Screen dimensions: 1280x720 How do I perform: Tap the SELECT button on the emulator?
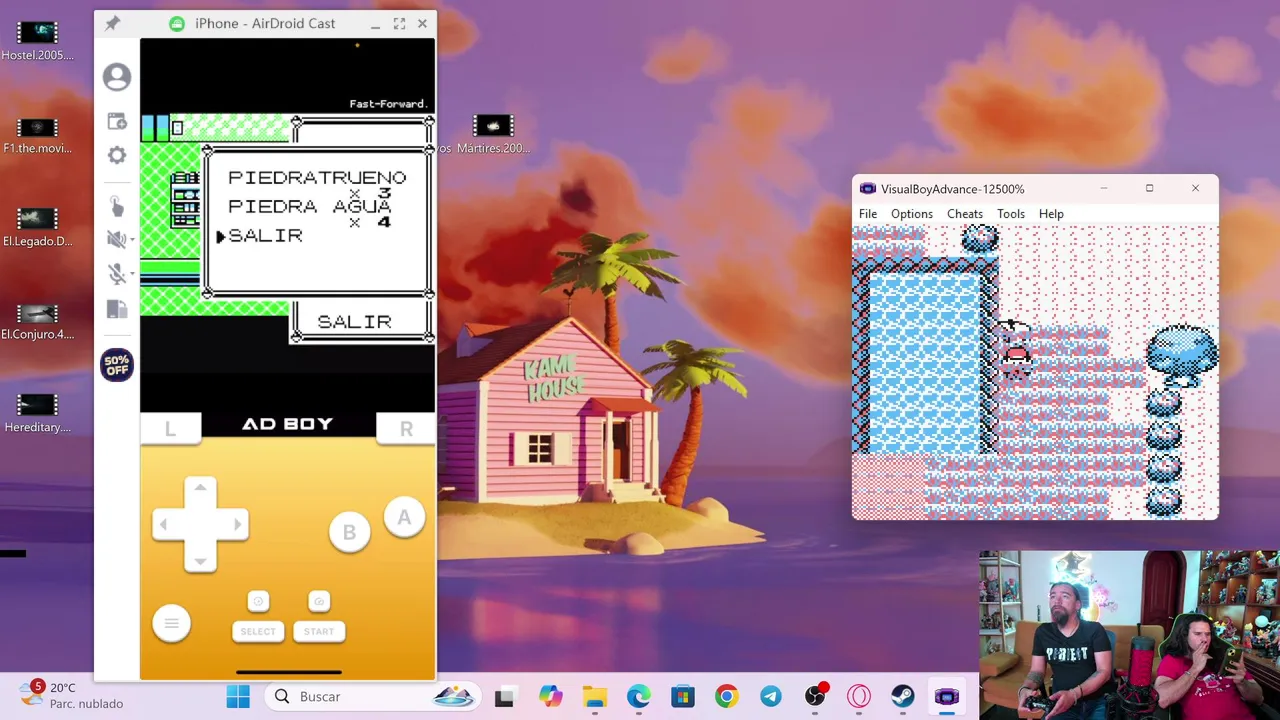pyautogui.click(x=258, y=631)
